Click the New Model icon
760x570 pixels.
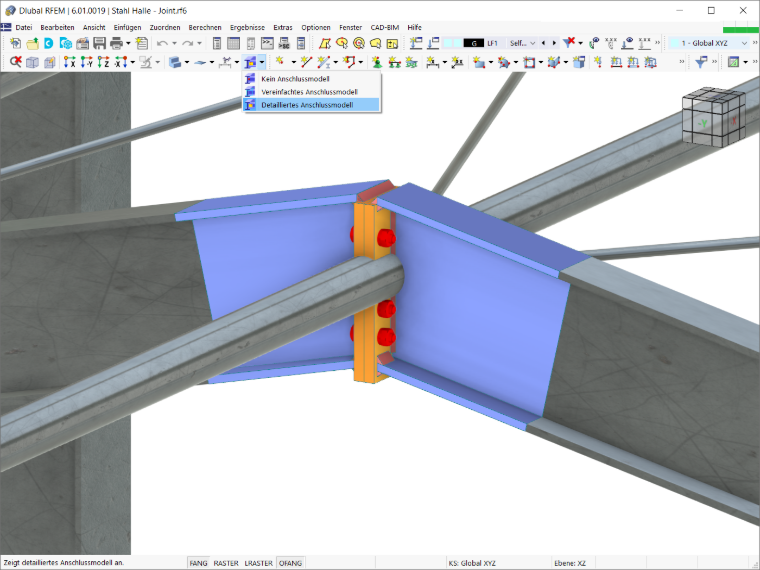click(x=15, y=43)
